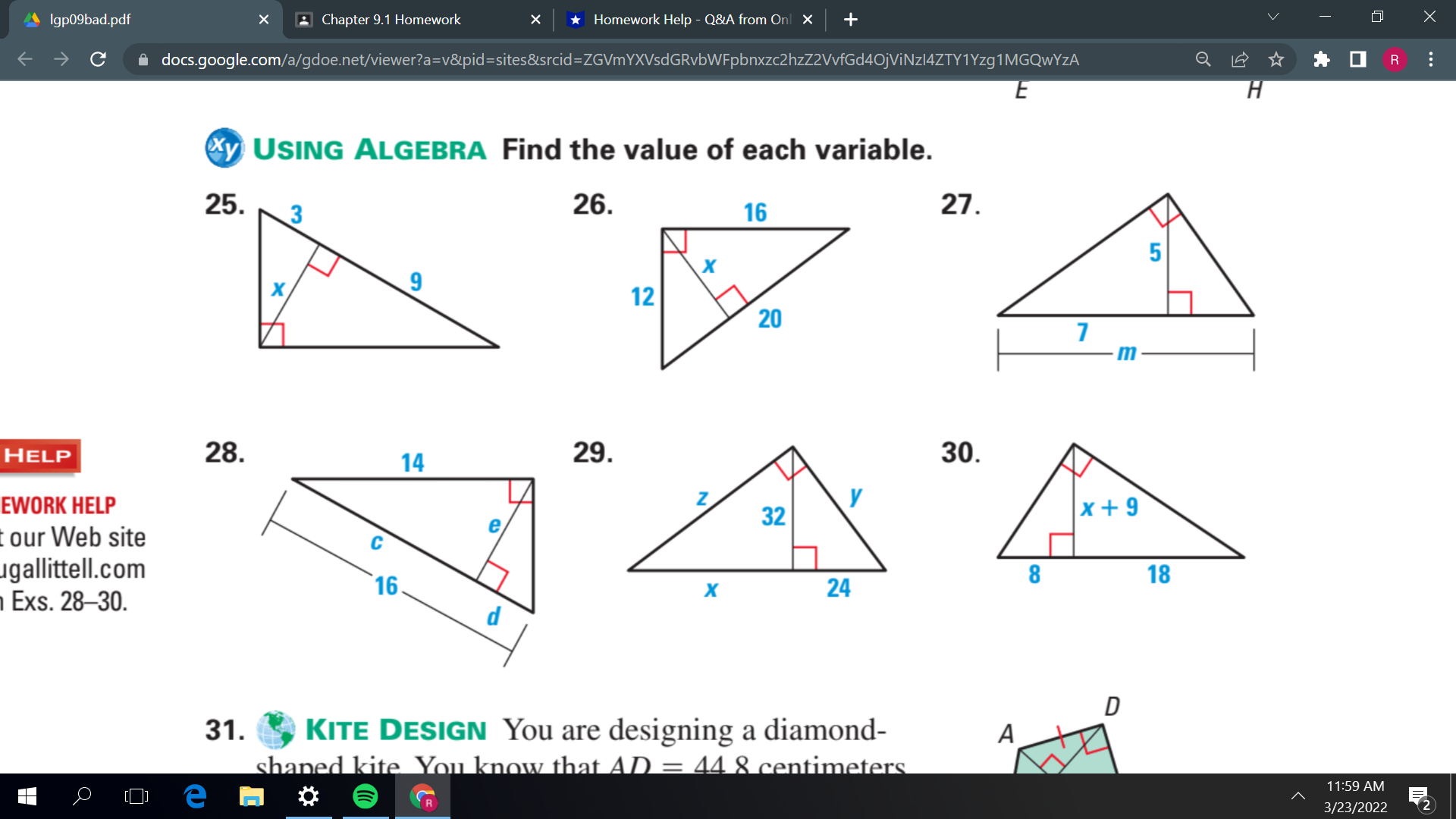Open File Explorer from the taskbar
The image size is (1456, 819).
tap(252, 795)
